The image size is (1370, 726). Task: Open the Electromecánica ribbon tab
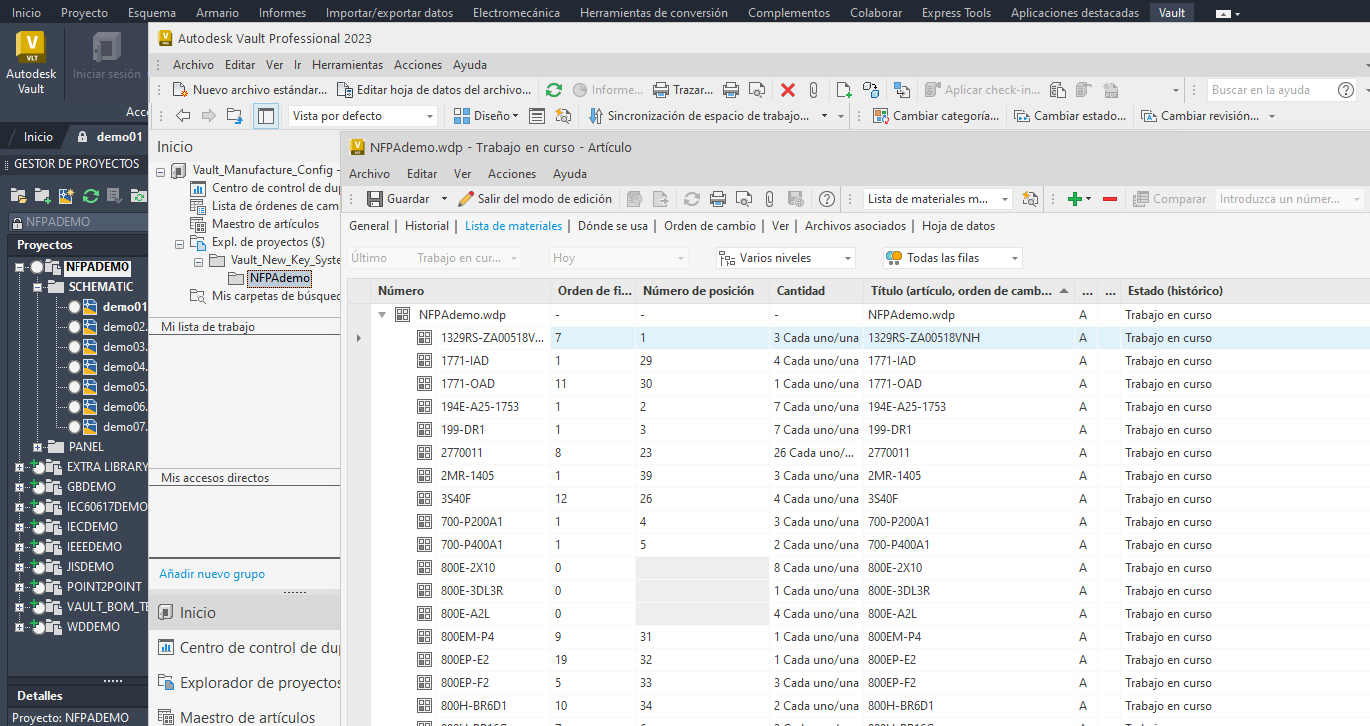pos(516,13)
